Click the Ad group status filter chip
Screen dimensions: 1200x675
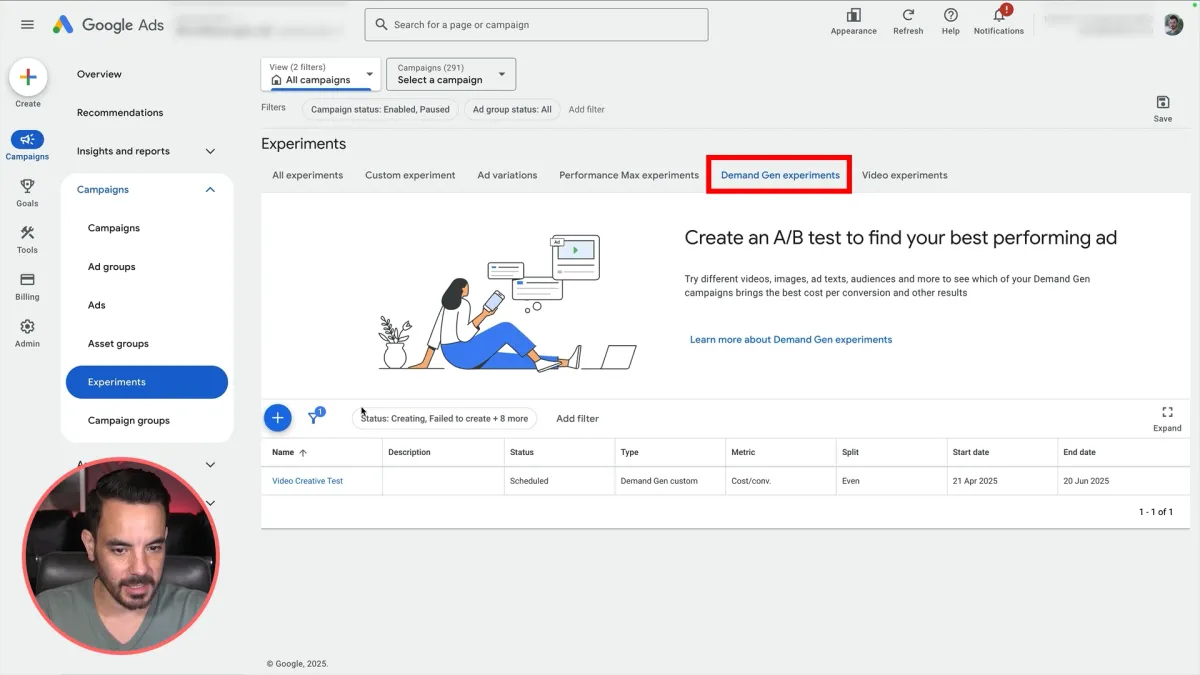pyautogui.click(x=512, y=109)
